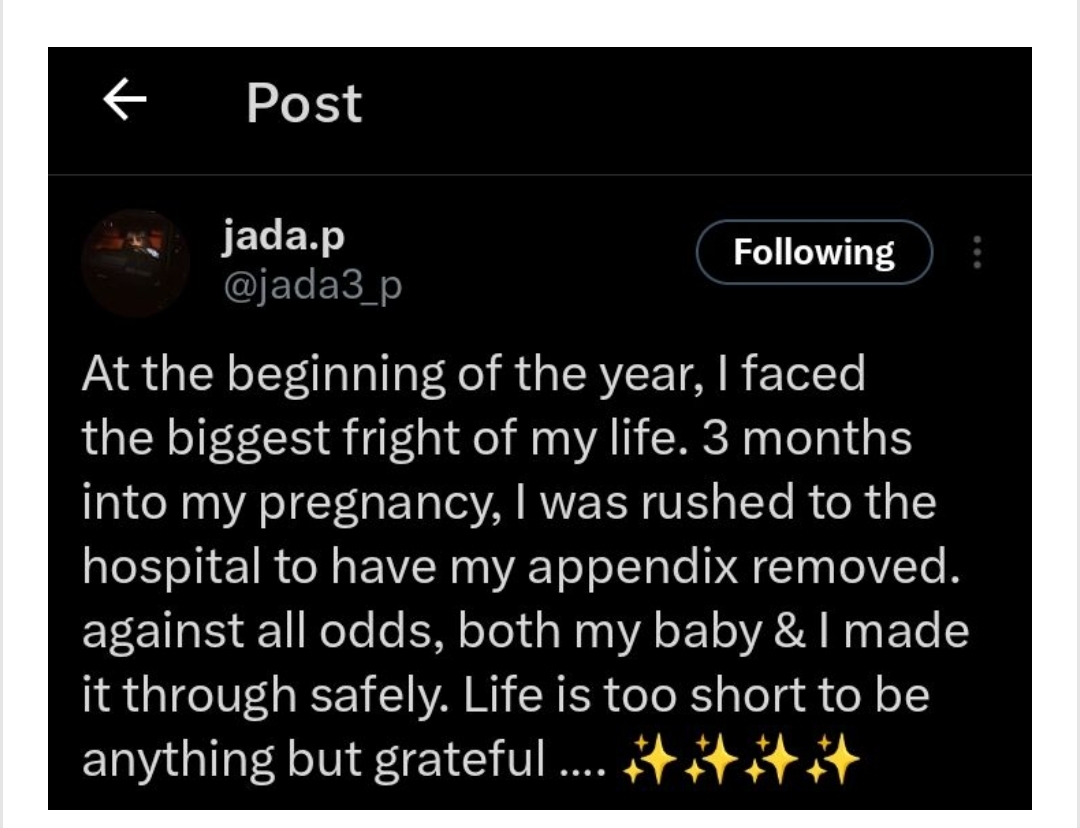Click the Following button

[x=814, y=252]
